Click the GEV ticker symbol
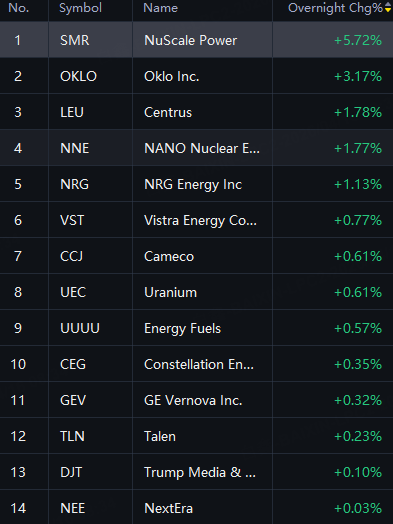This screenshot has width=393, height=524. [x=73, y=400]
